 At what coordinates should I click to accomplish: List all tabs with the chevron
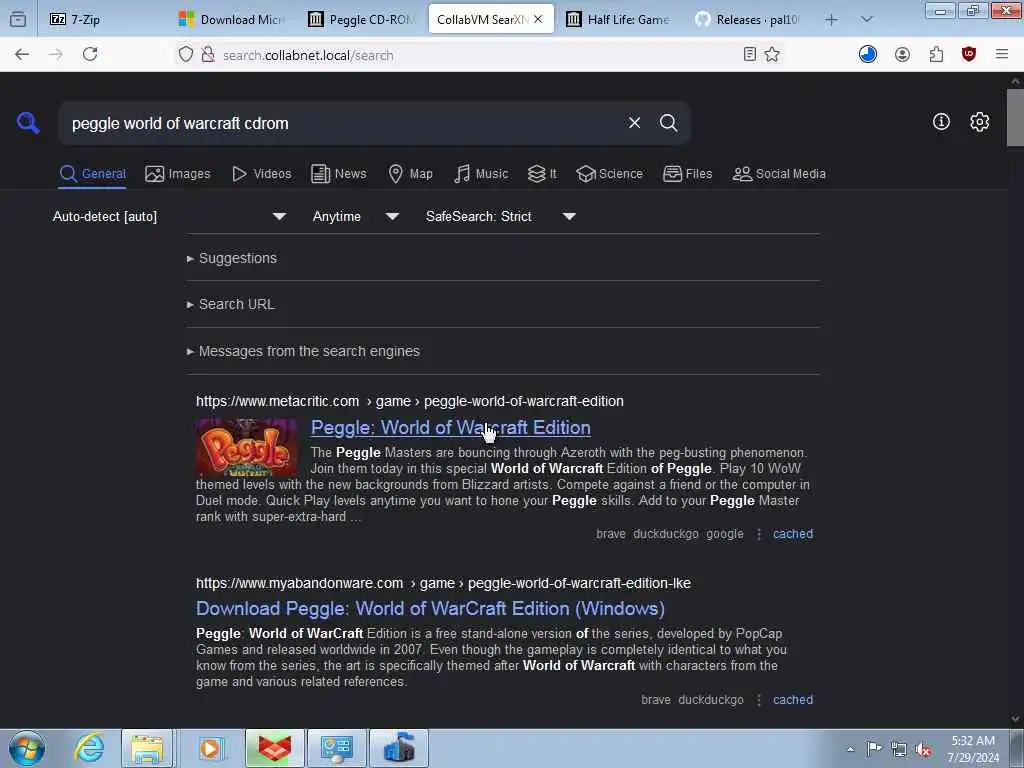[x=867, y=20]
